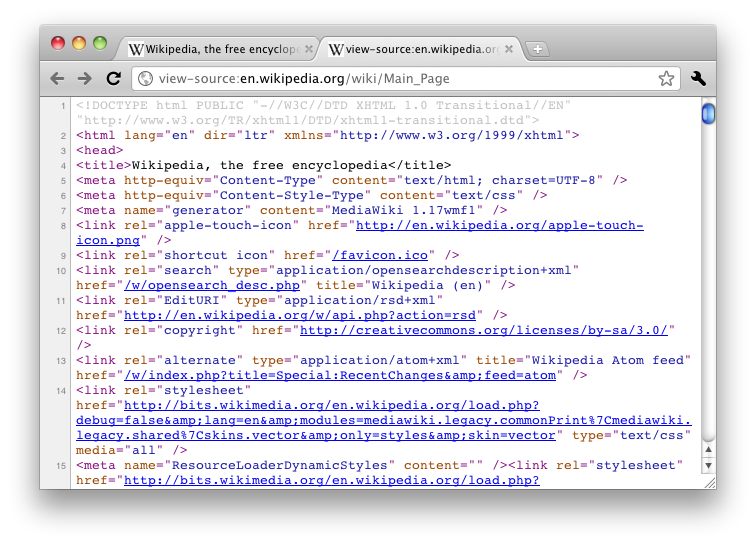This screenshot has height=544, width=756.
Task: Open the /favicon.ico link
Action: click(x=380, y=255)
